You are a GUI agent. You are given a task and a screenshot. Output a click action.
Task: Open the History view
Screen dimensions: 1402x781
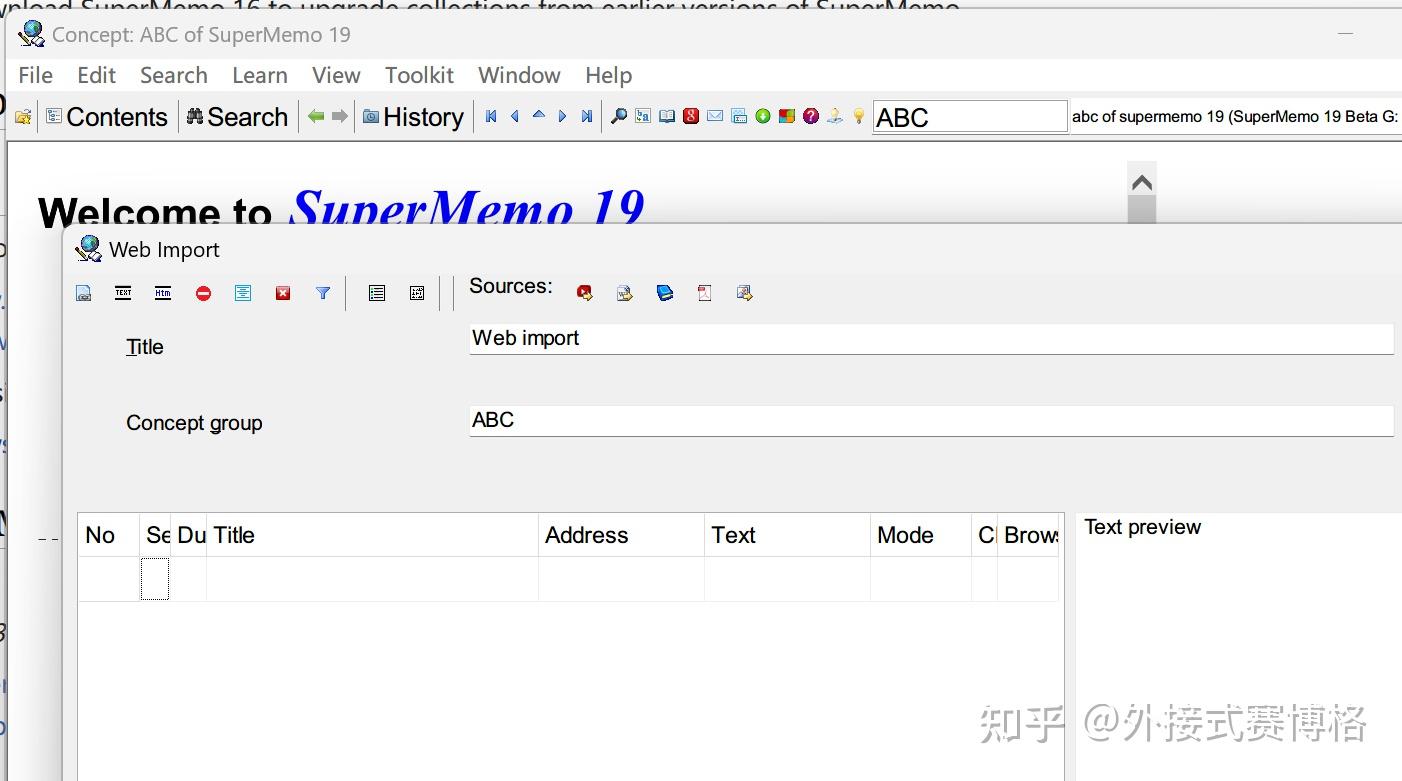pyautogui.click(x=413, y=116)
